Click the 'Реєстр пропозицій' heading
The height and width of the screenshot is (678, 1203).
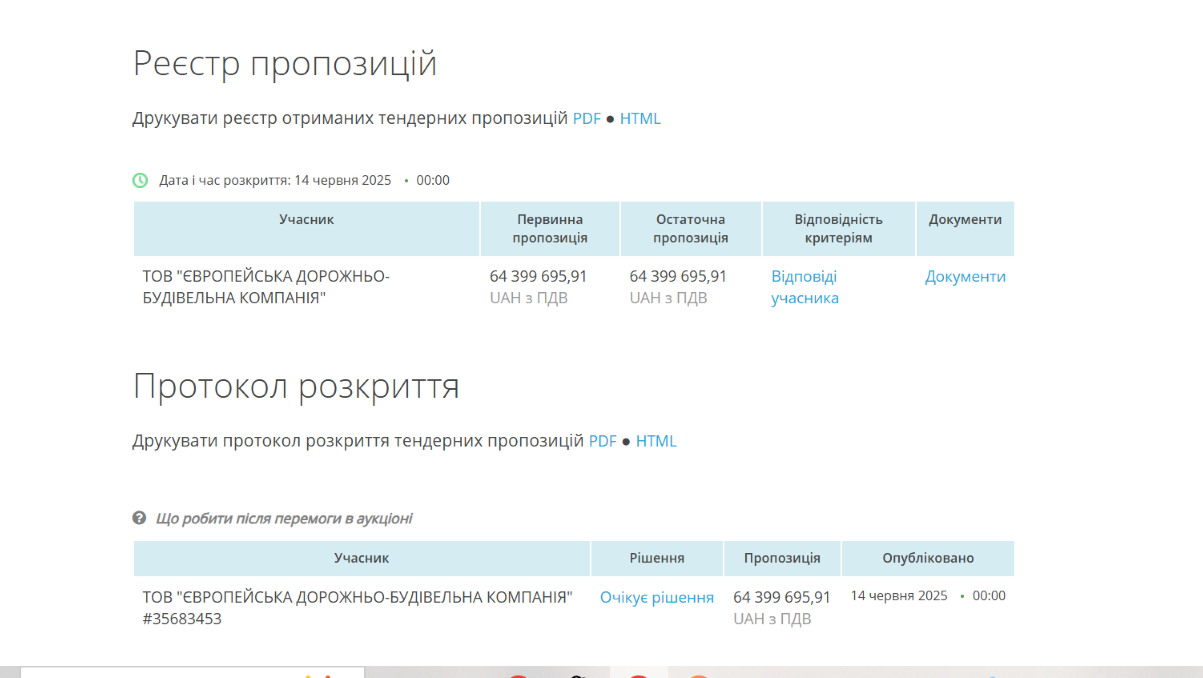pos(285,63)
